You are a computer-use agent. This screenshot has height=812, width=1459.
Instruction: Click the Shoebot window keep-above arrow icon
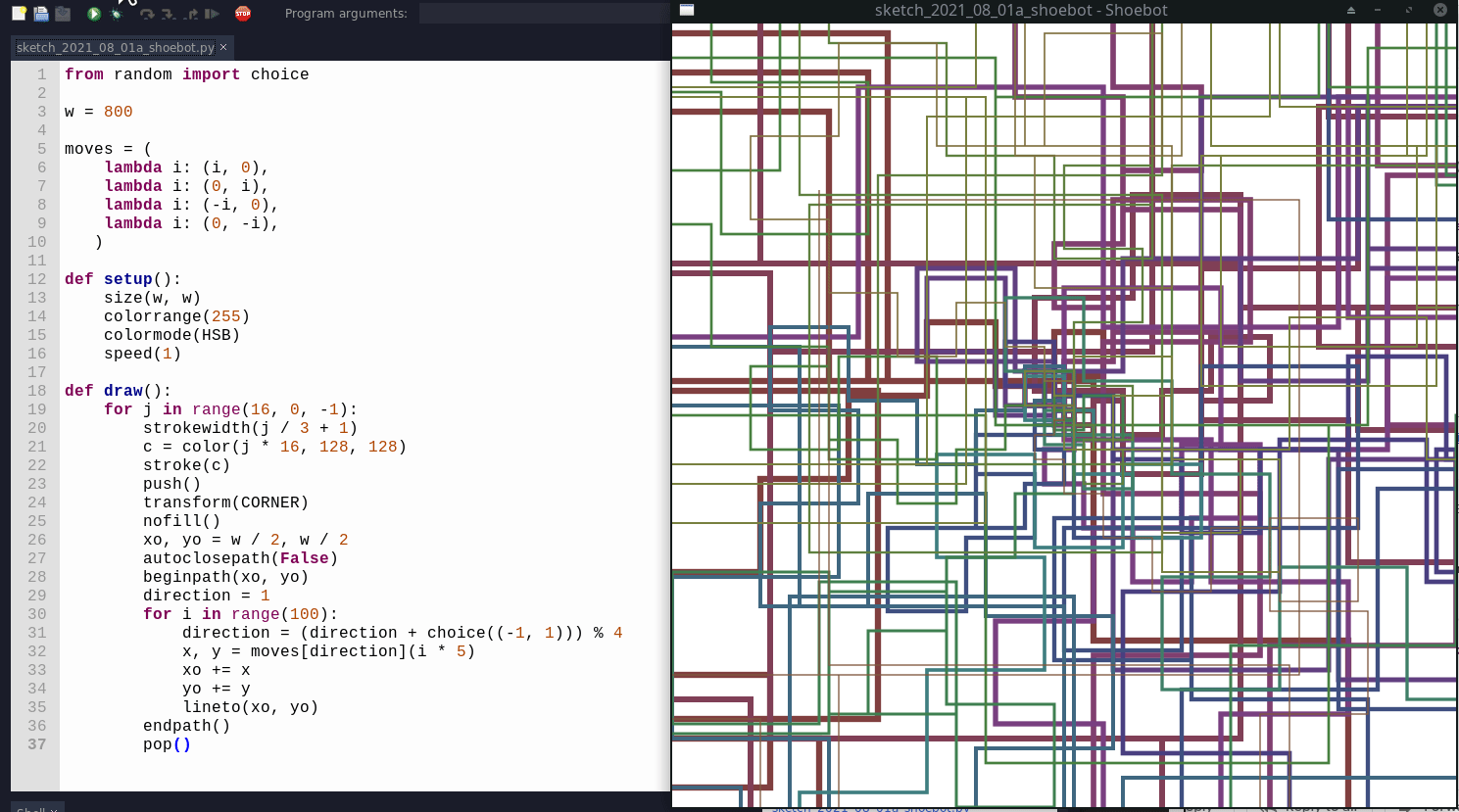(x=1350, y=10)
